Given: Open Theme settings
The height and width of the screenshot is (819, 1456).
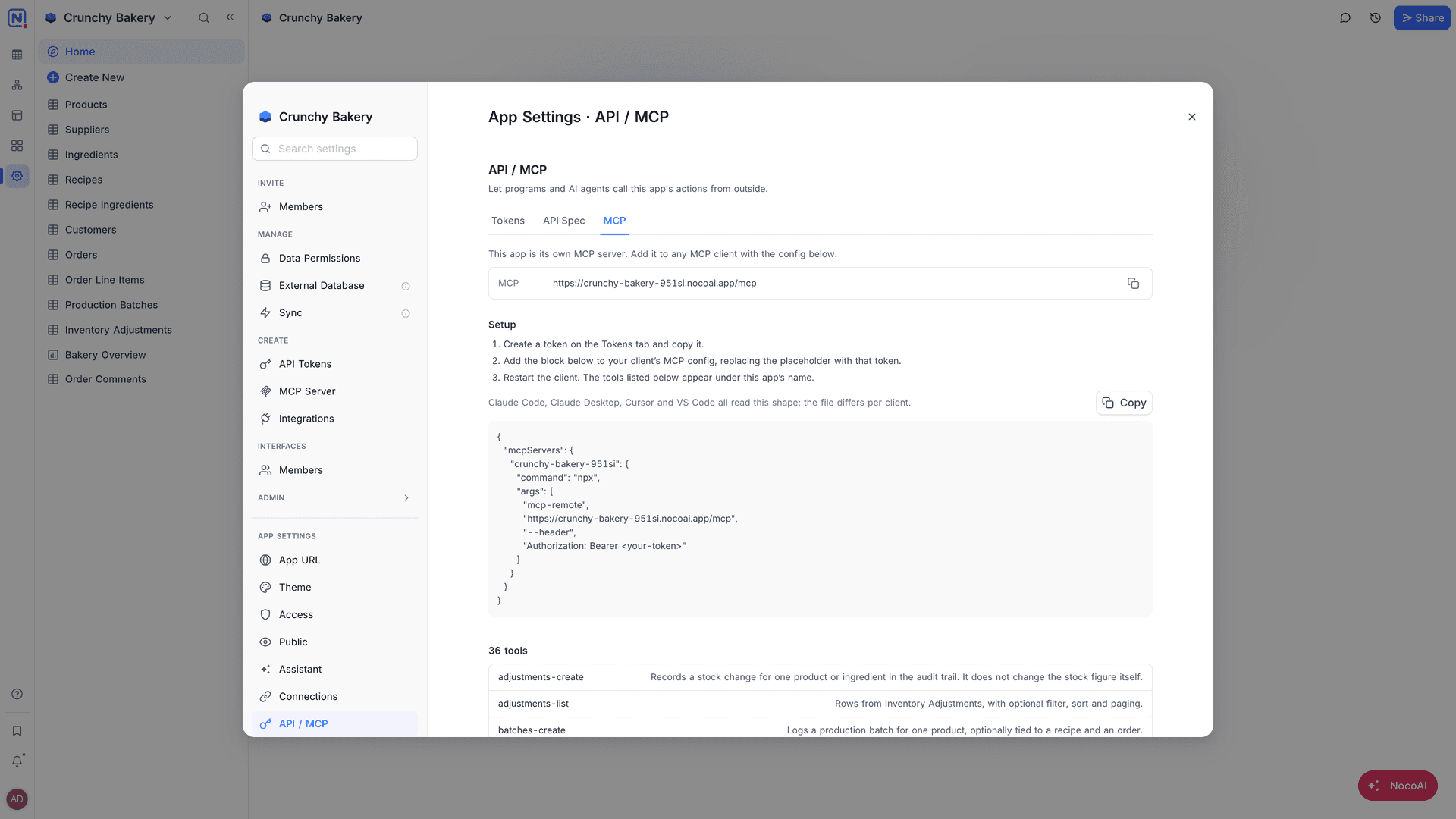Looking at the screenshot, I should tap(334, 587).
